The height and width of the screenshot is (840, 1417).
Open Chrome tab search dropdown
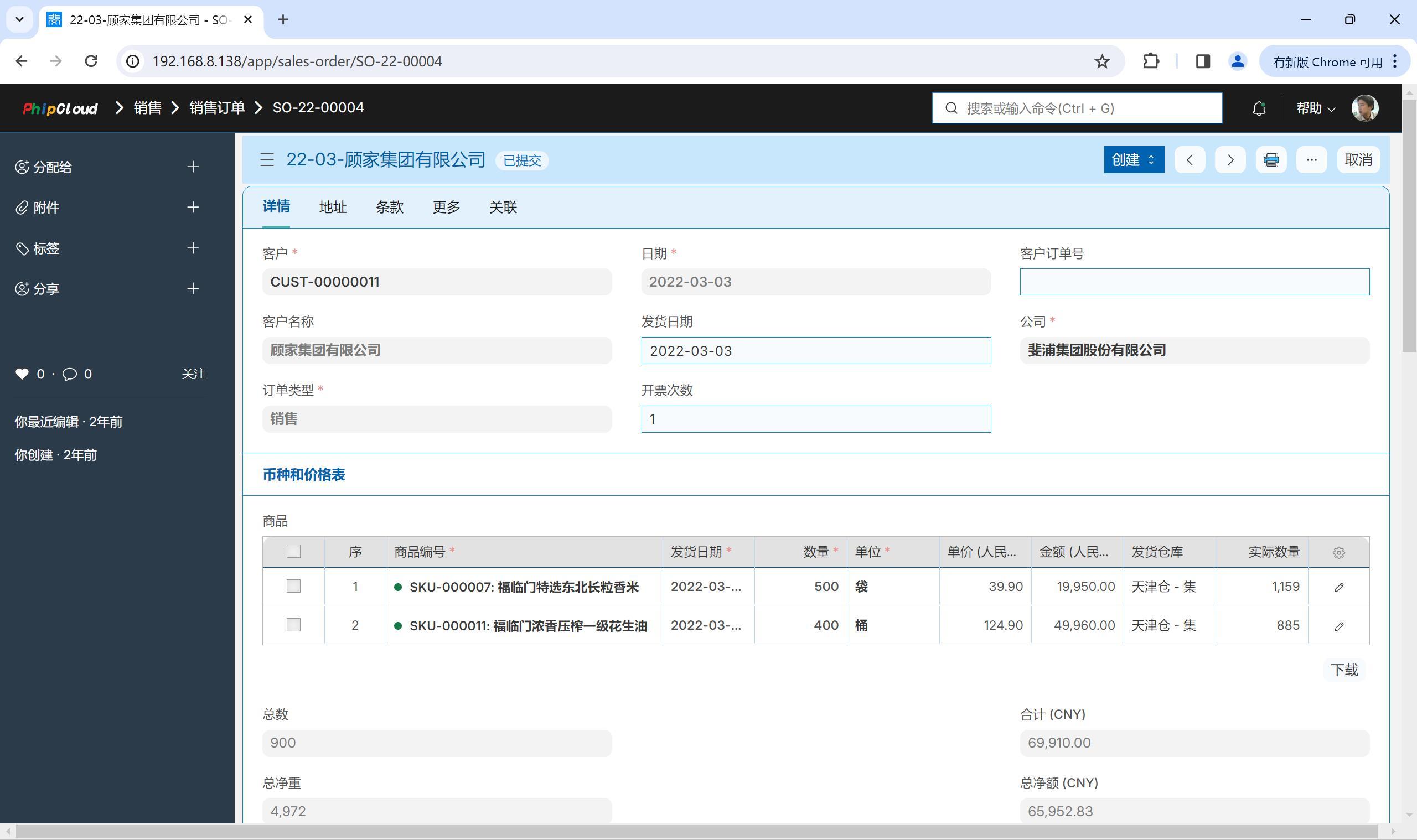(x=19, y=20)
